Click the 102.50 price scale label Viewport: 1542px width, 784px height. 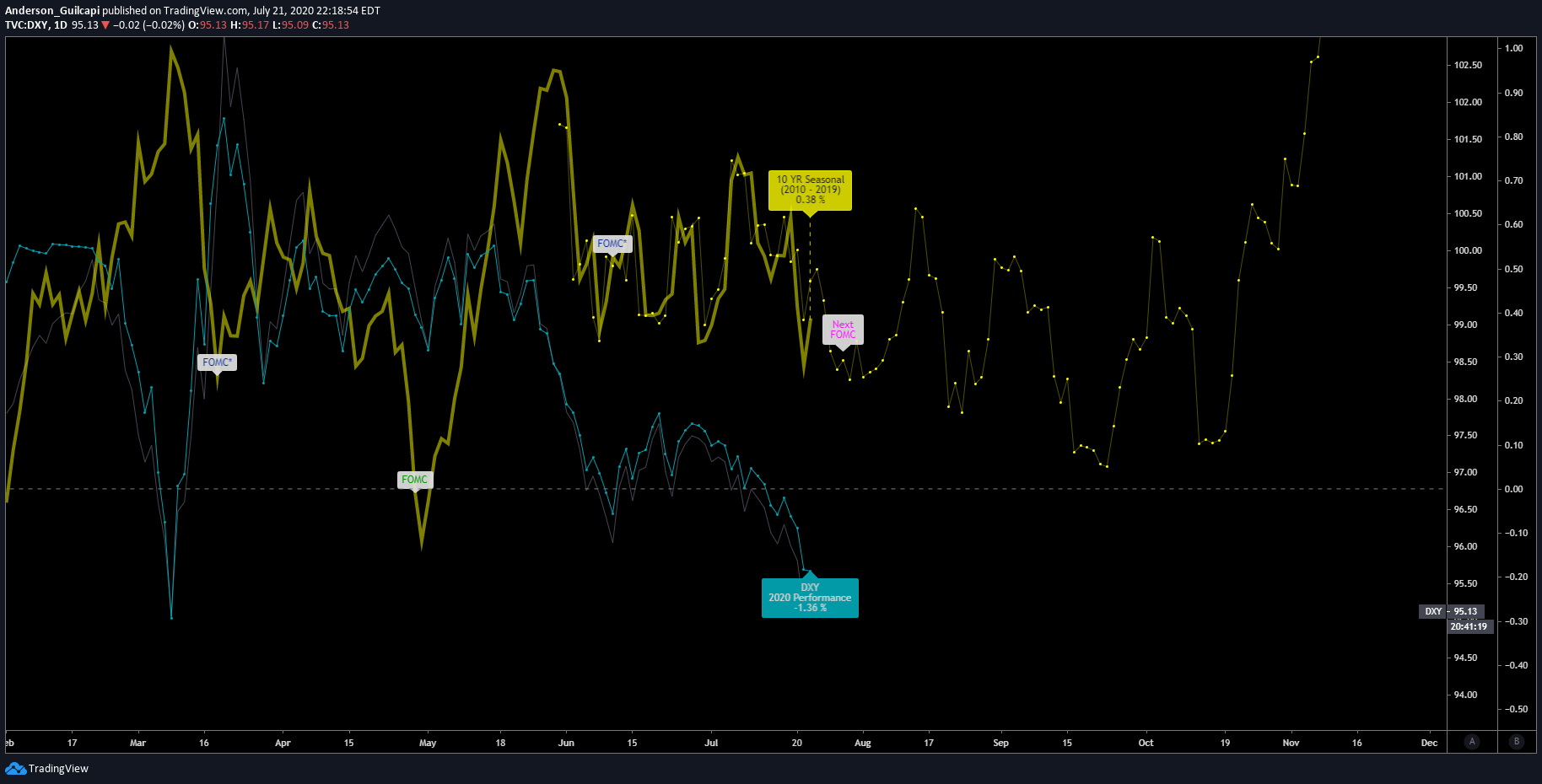1468,65
